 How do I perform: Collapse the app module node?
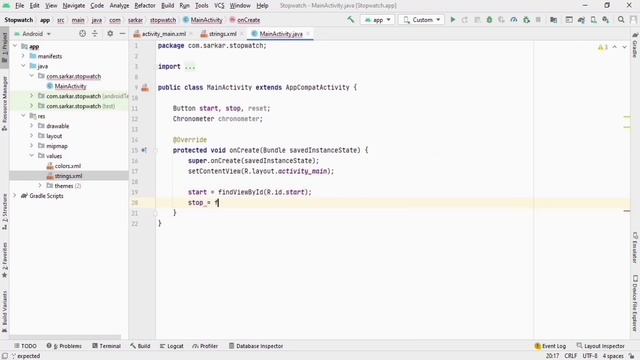[x=15, y=46]
